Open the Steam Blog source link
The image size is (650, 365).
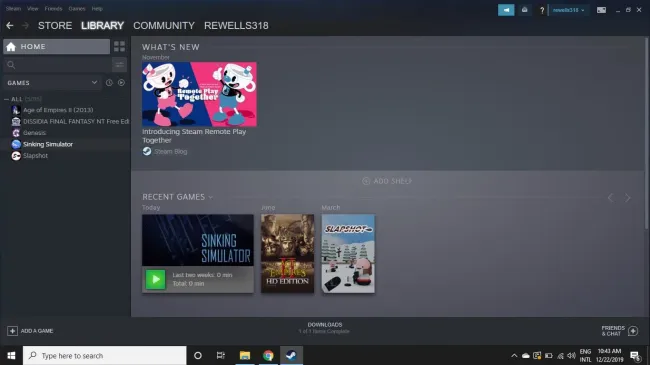(x=165, y=151)
